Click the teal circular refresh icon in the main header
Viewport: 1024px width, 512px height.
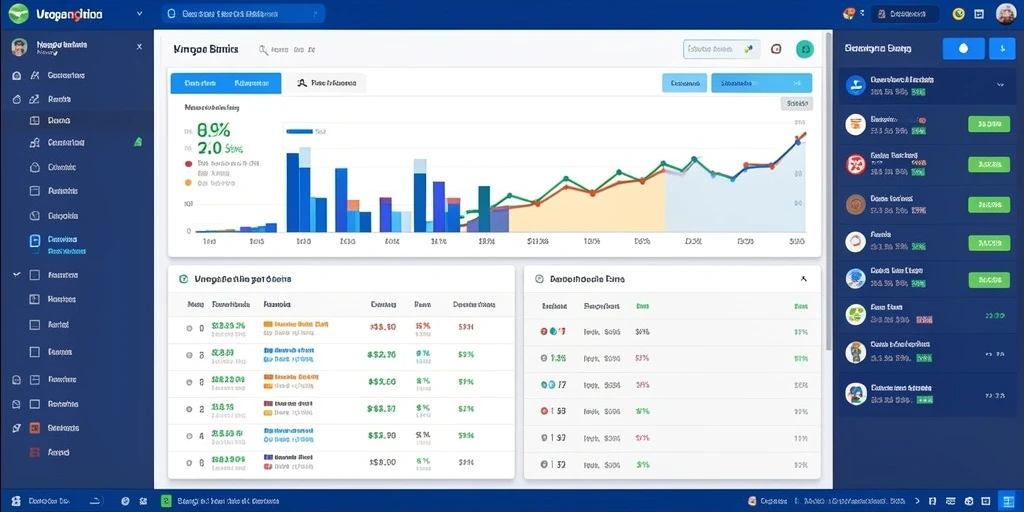[805, 49]
